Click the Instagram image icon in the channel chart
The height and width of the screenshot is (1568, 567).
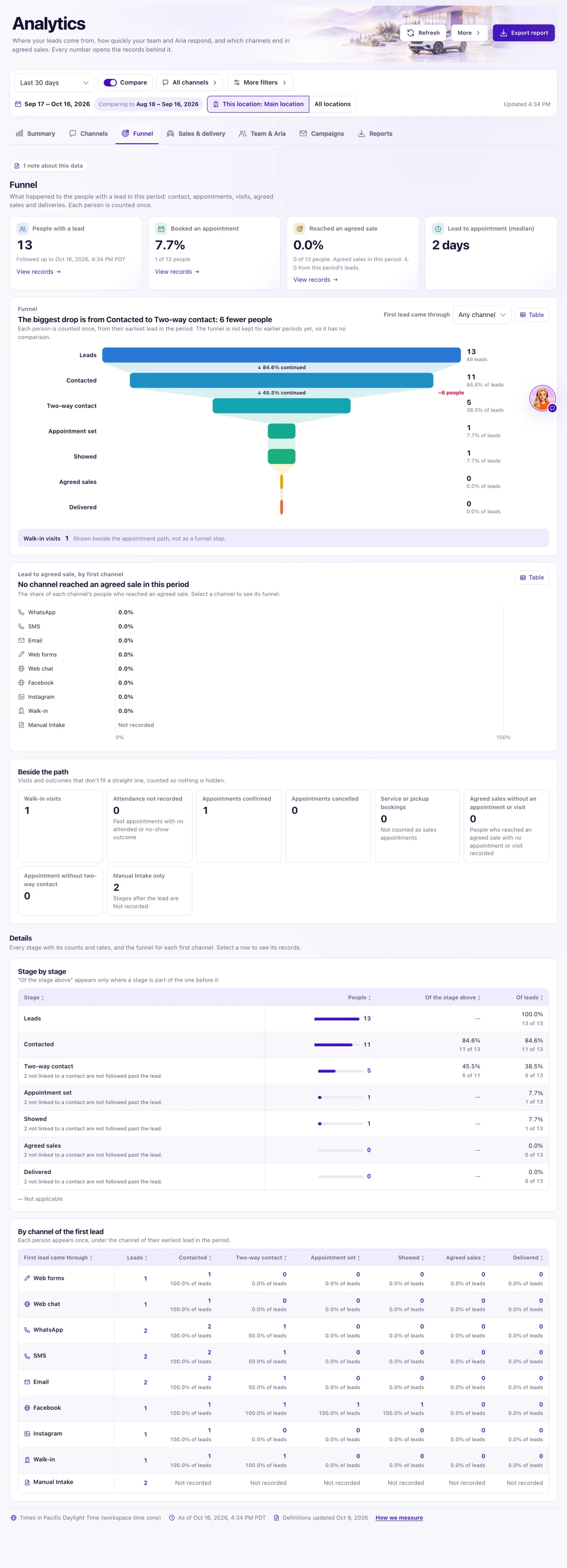click(21, 697)
